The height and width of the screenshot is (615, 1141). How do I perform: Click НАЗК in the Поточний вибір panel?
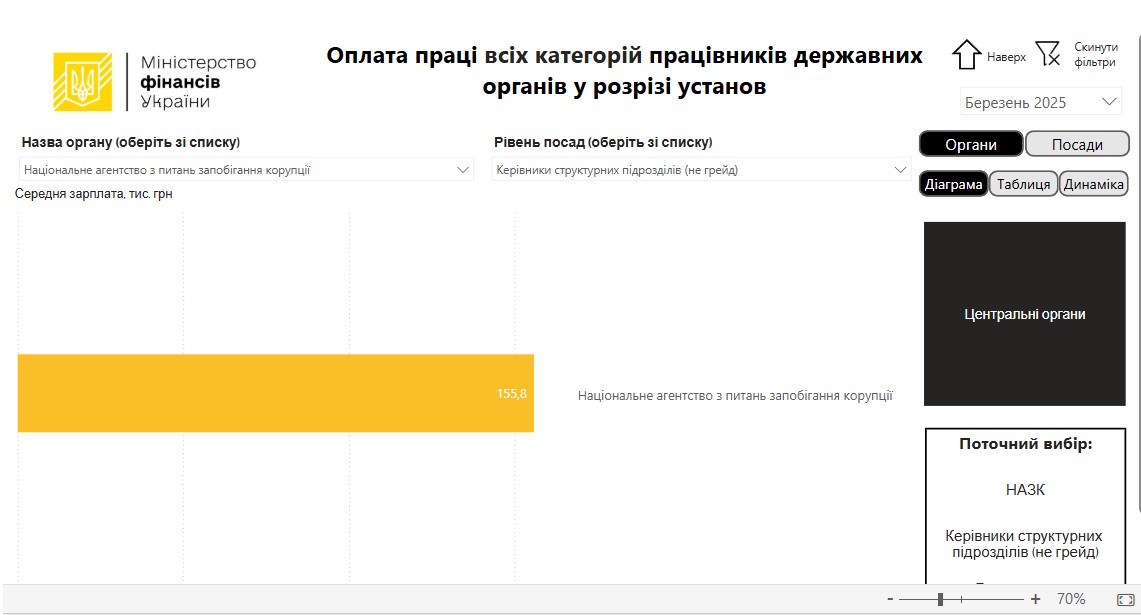[1025, 490]
